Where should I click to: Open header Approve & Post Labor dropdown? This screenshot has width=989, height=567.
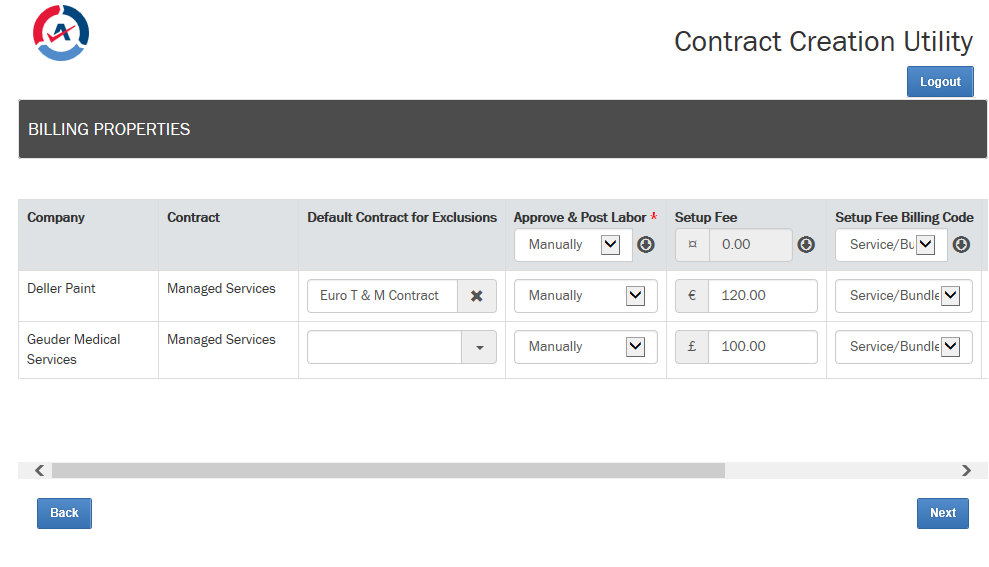[x=573, y=245]
